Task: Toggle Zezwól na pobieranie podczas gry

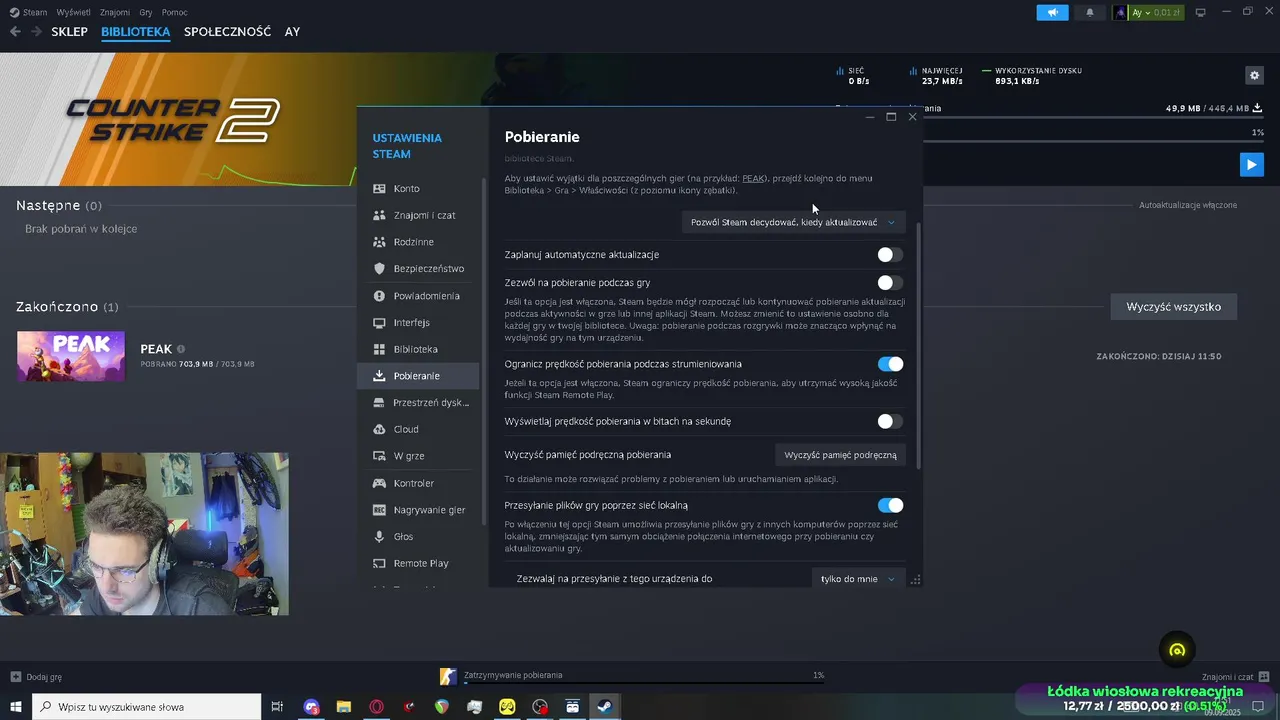Action: pyautogui.click(x=890, y=283)
